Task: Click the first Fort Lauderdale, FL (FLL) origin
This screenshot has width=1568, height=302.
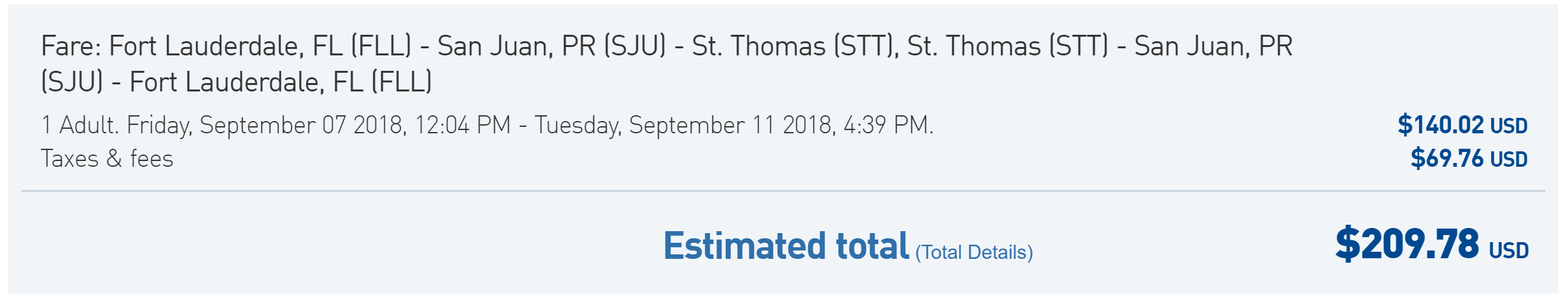Action: [260, 46]
